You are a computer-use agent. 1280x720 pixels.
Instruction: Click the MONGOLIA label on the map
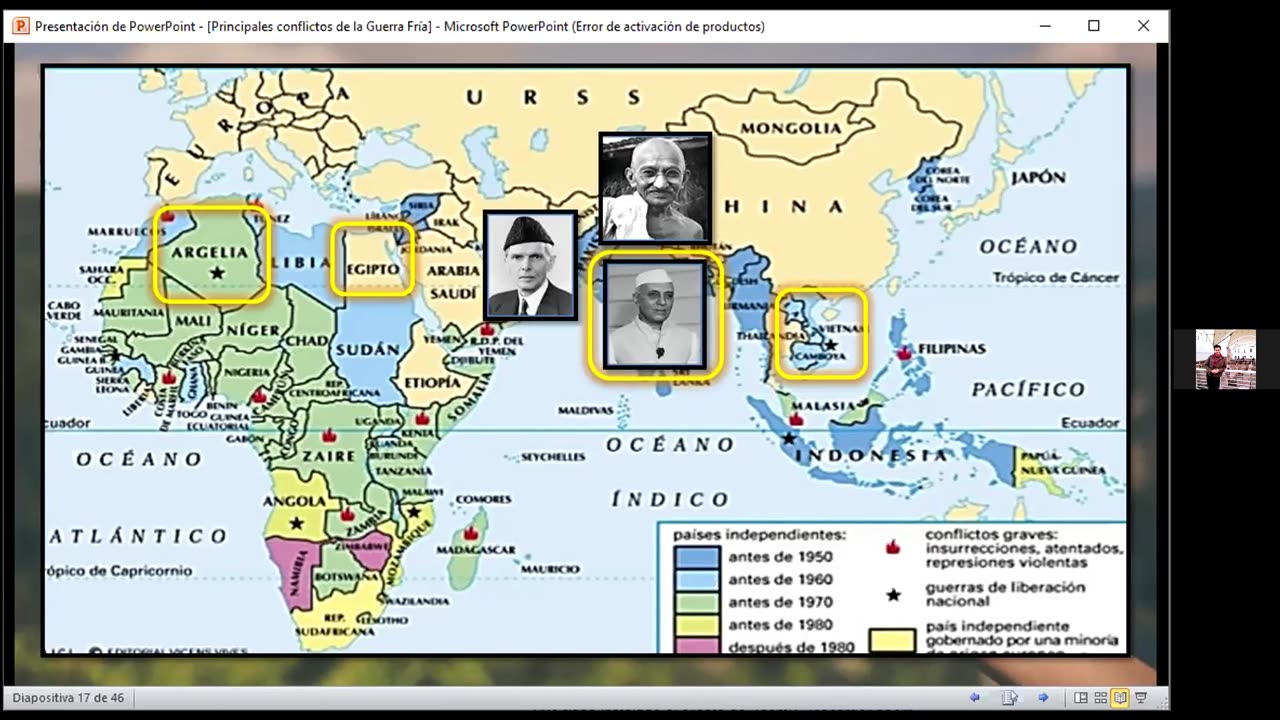(x=791, y=128)
